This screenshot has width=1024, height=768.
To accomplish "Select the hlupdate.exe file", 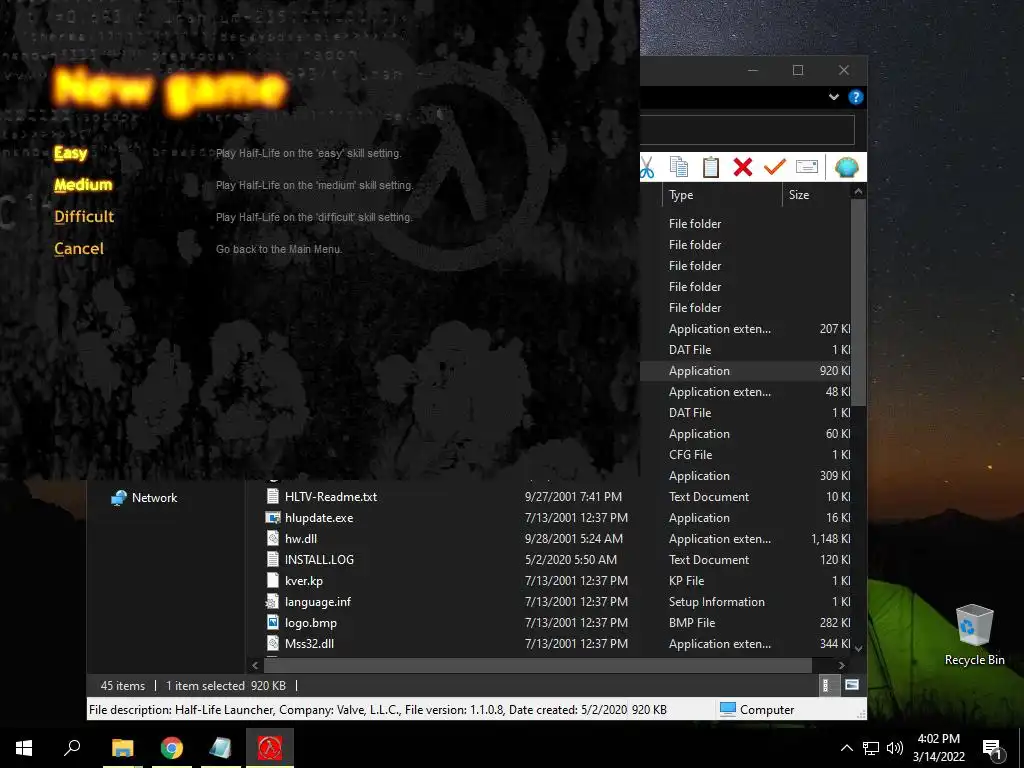I will point(319,518).
